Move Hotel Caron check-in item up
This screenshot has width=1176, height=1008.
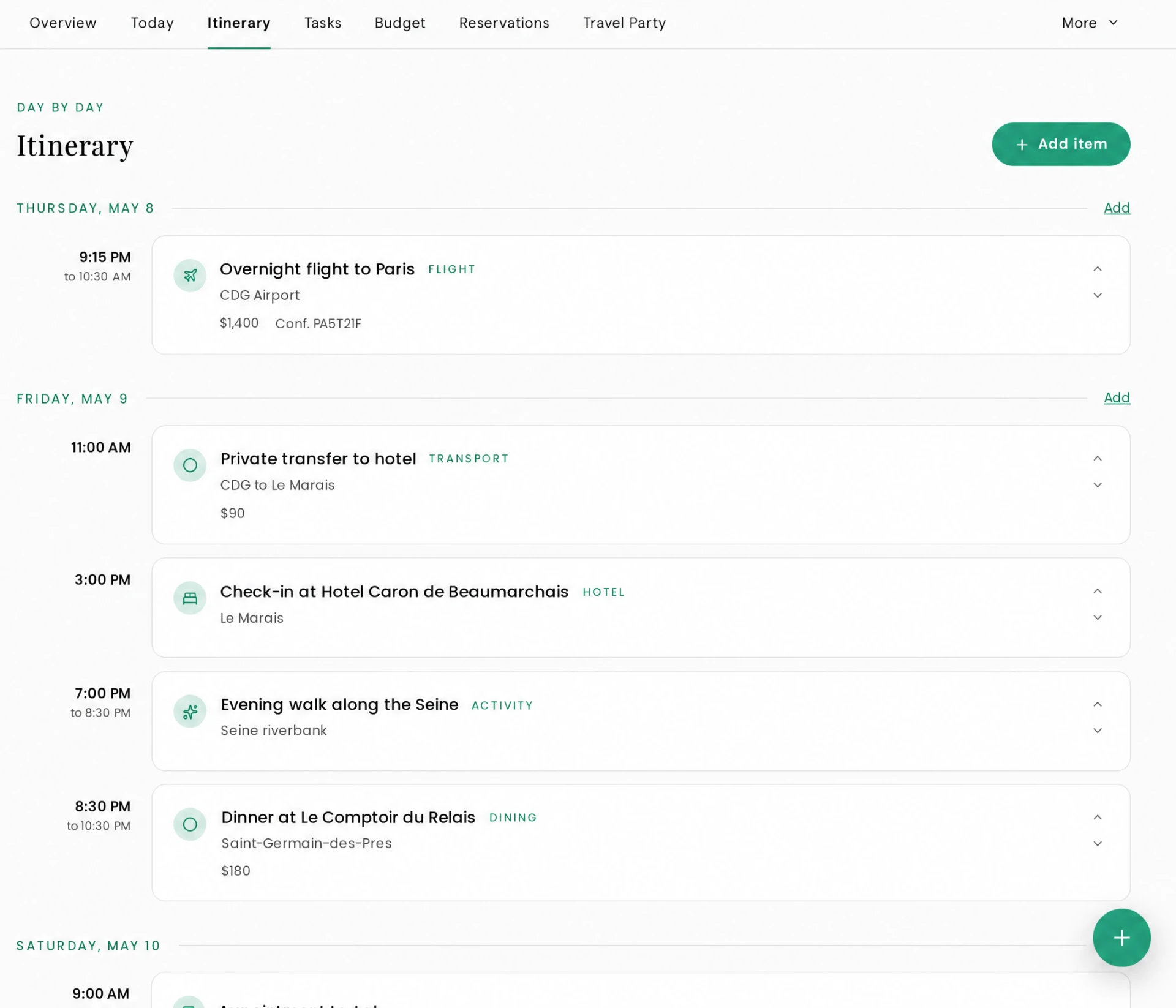1098,591
